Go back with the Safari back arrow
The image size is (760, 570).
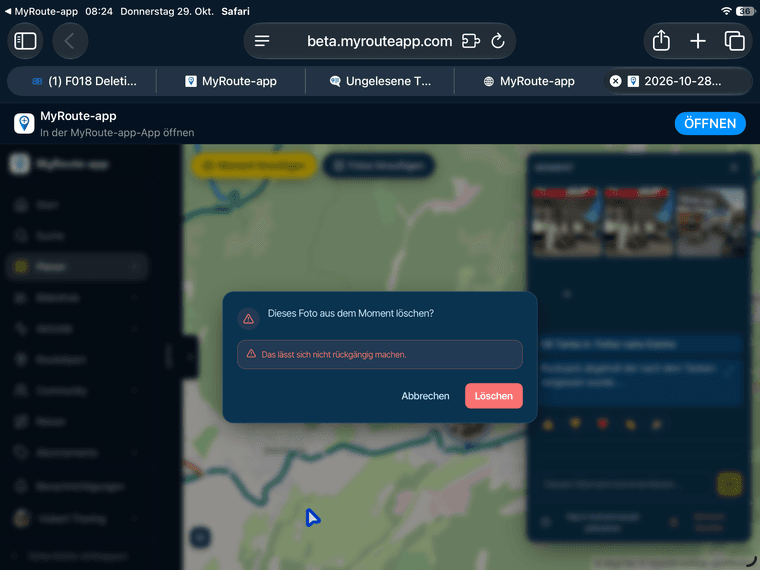pos(70,41)
